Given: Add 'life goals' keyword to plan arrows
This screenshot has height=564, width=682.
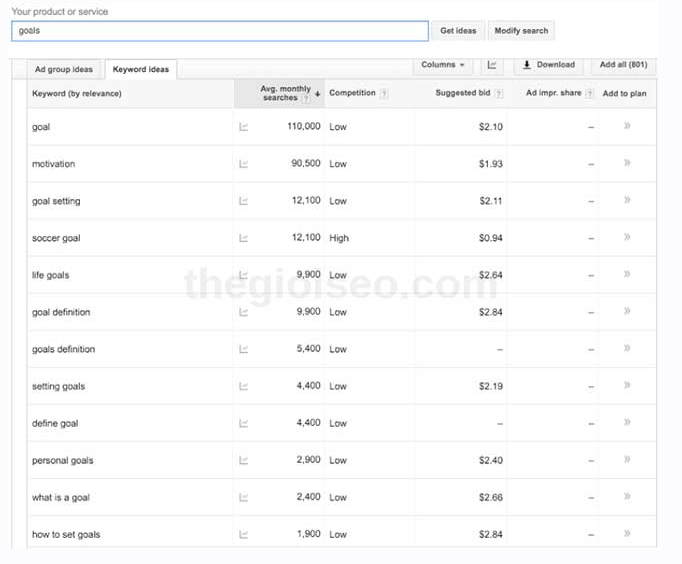Looking at the screenshot, I should 627,274.
